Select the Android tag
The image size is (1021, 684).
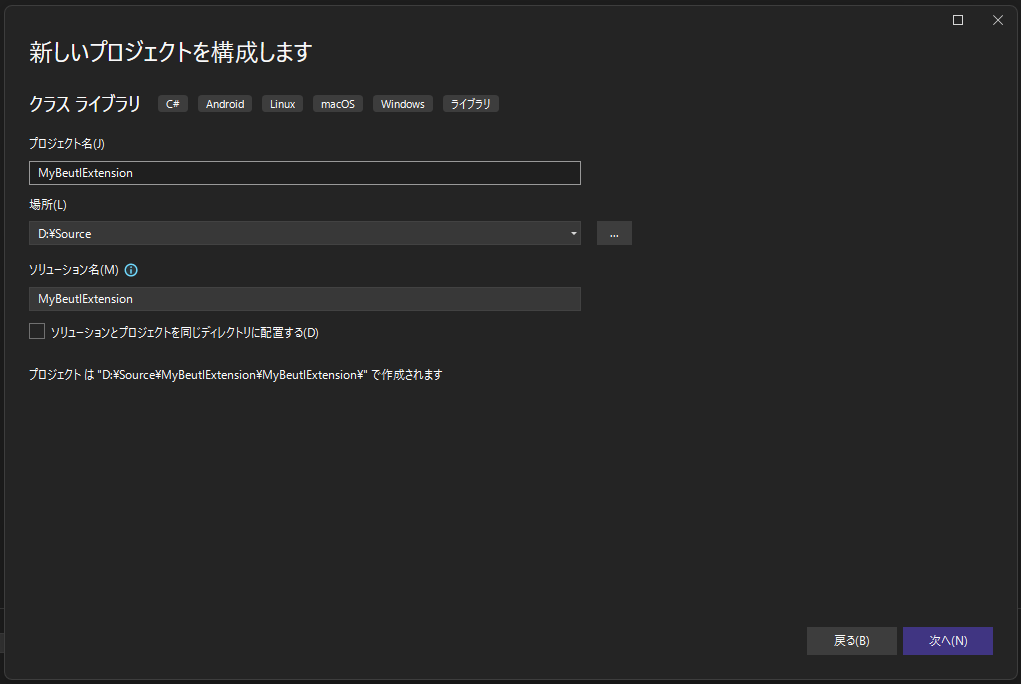click(224, 103)
